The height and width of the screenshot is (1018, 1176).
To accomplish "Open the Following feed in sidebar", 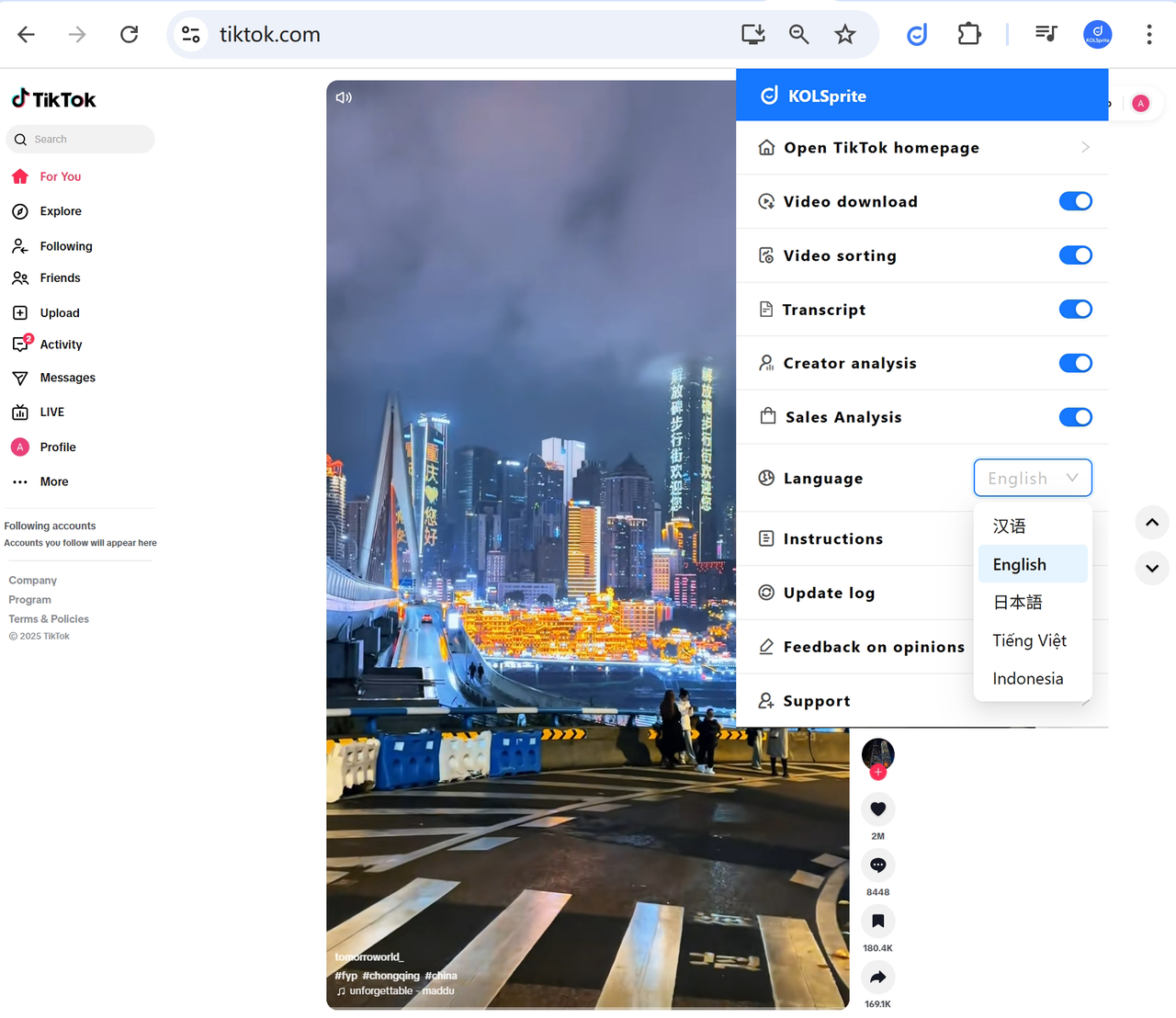I will click(x=65, y=246).
